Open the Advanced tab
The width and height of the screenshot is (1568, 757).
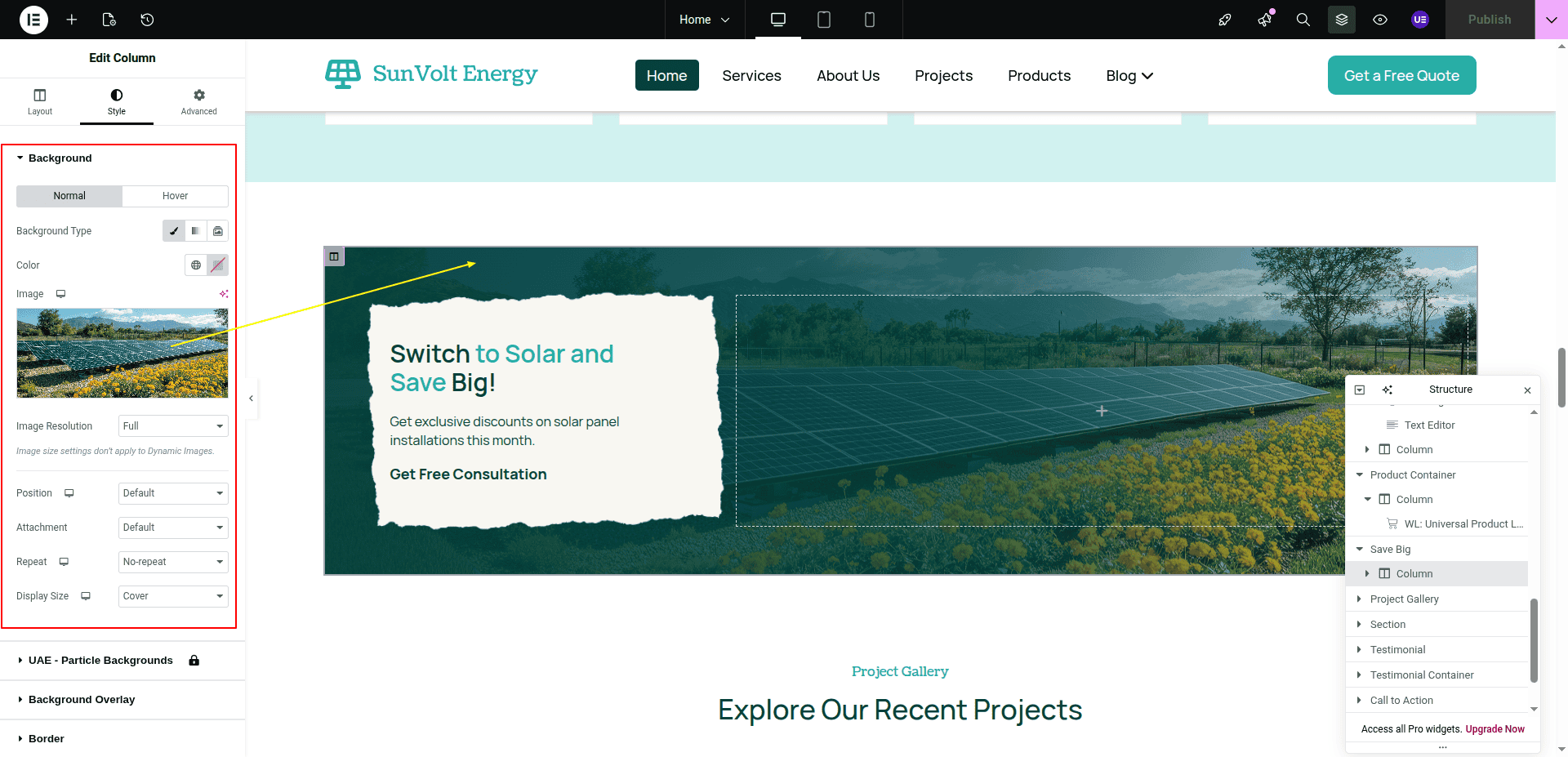point(198,102)
